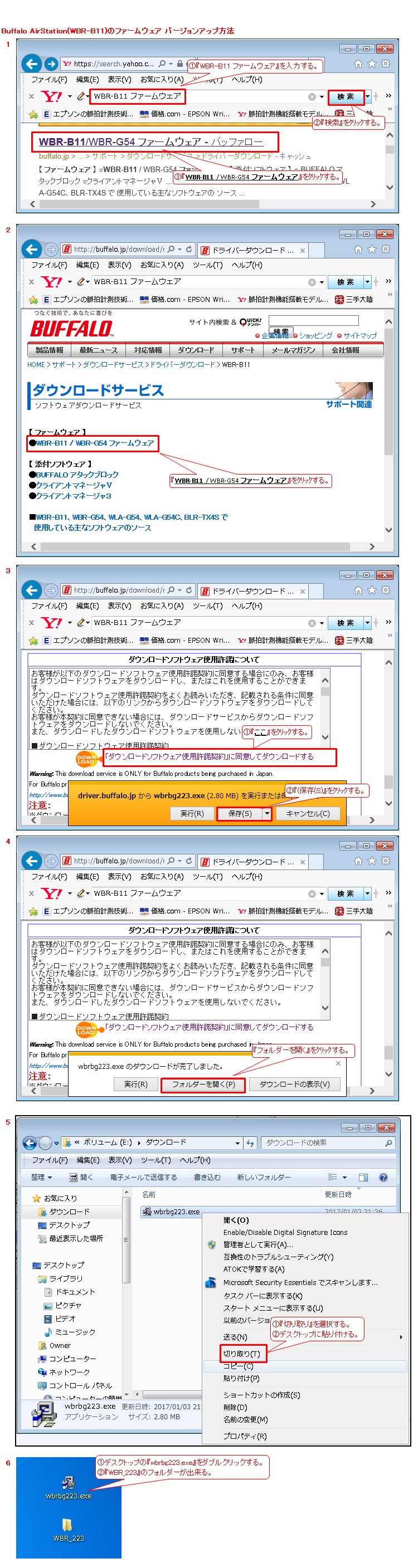Click the magnifier in the ダウンロードの検索 box
The width and height of the screenshot is (418, 1568).
click(388, 1143)
